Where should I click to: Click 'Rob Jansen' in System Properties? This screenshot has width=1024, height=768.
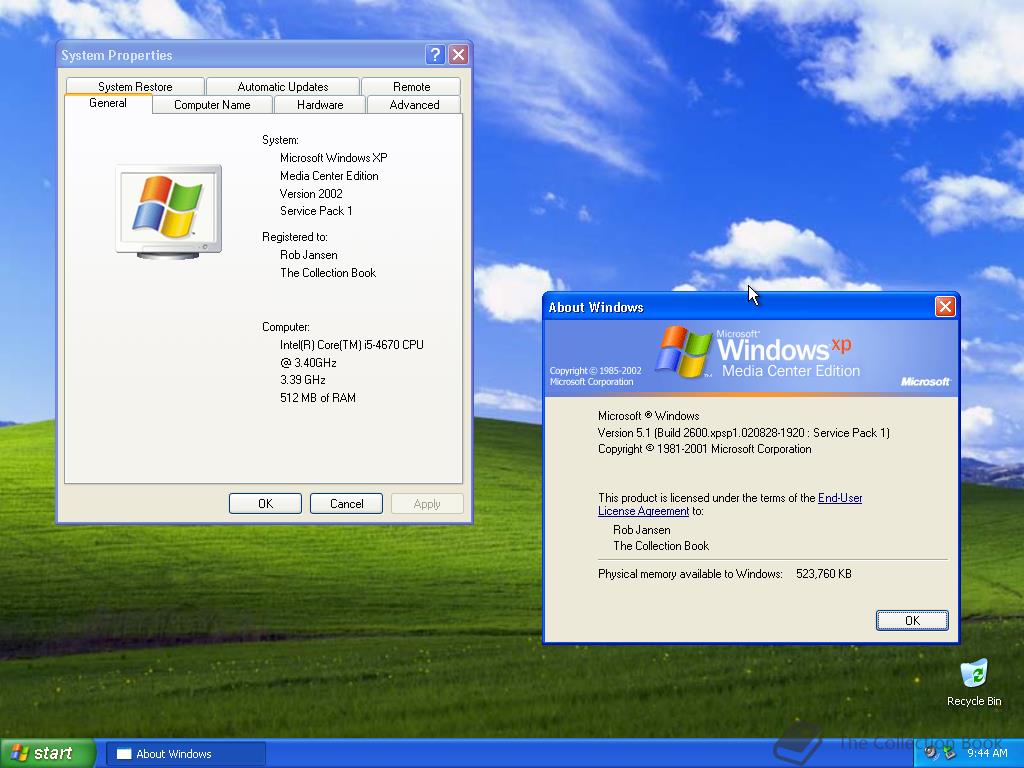[309, 255]
